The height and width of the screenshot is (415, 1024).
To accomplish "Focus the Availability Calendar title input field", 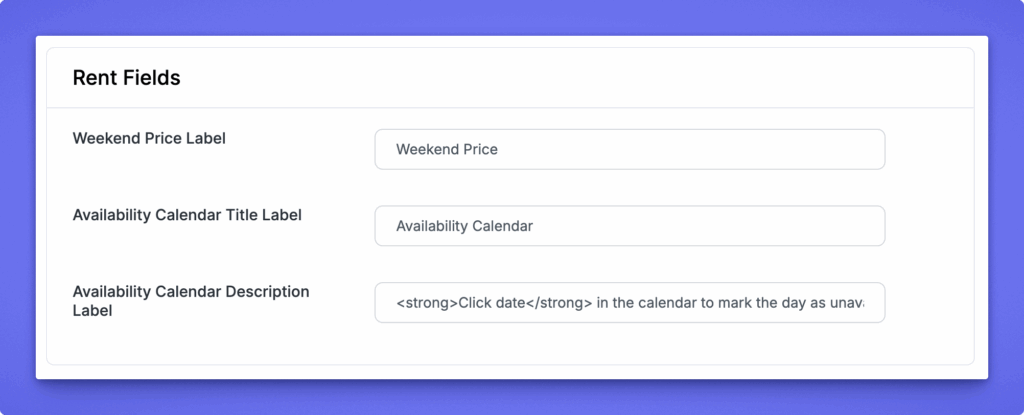I will pyautogui.click(x=629, y=226).
